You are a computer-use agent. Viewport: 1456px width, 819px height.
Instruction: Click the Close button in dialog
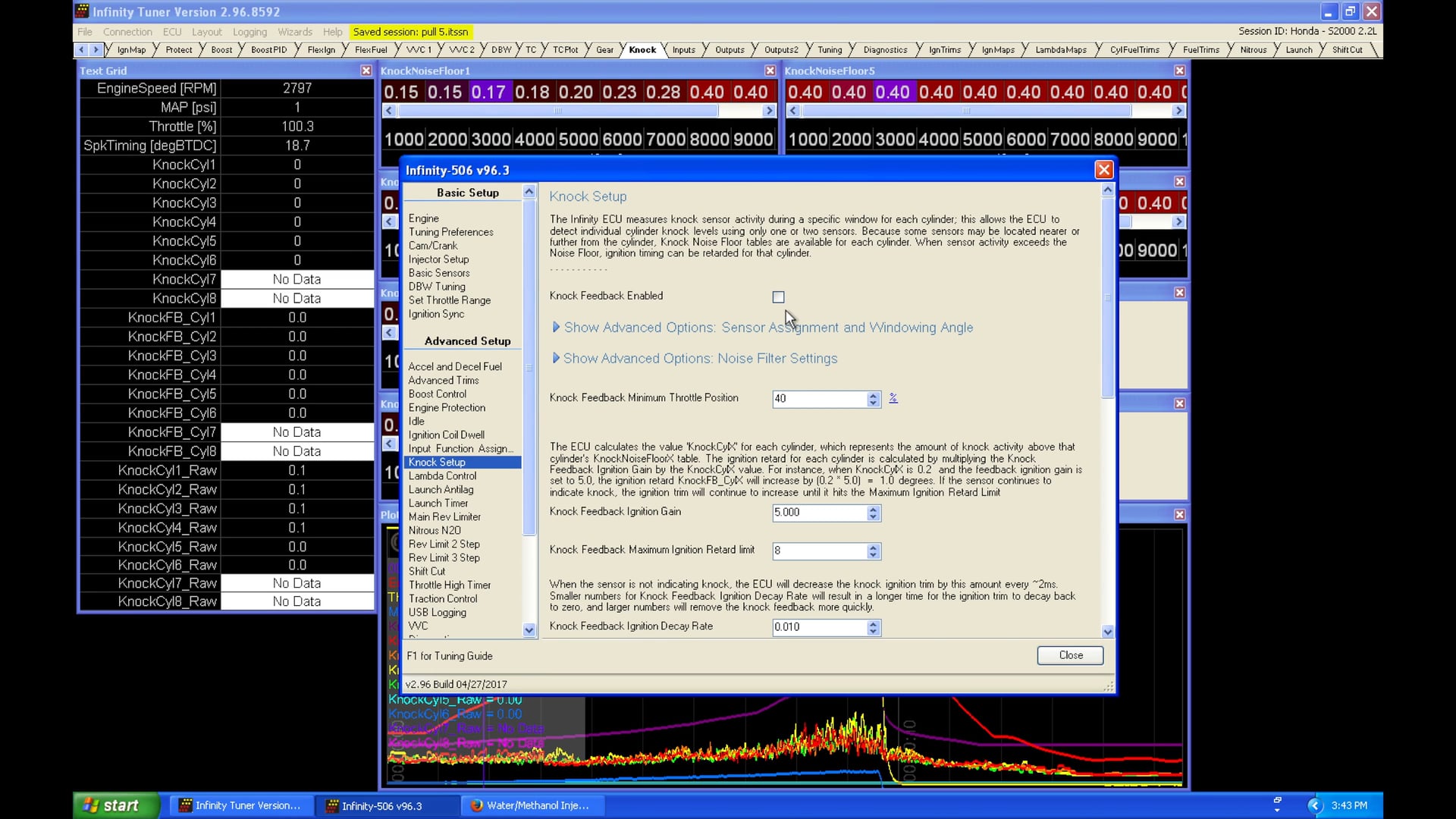[1070, 655]
